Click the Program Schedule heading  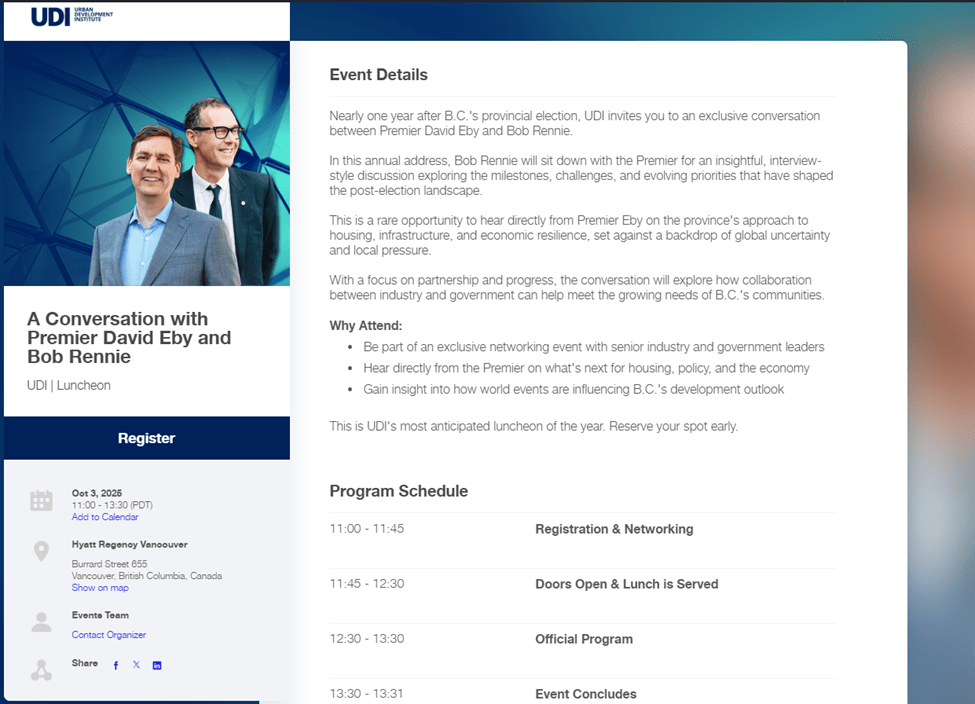398,491
